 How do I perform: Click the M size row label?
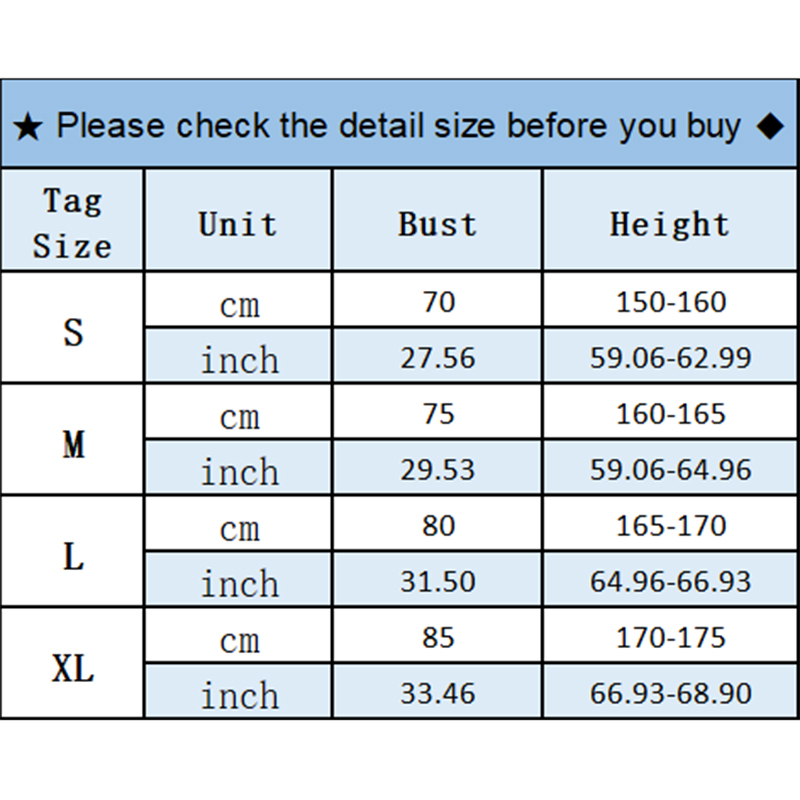(x=73, y=443)
